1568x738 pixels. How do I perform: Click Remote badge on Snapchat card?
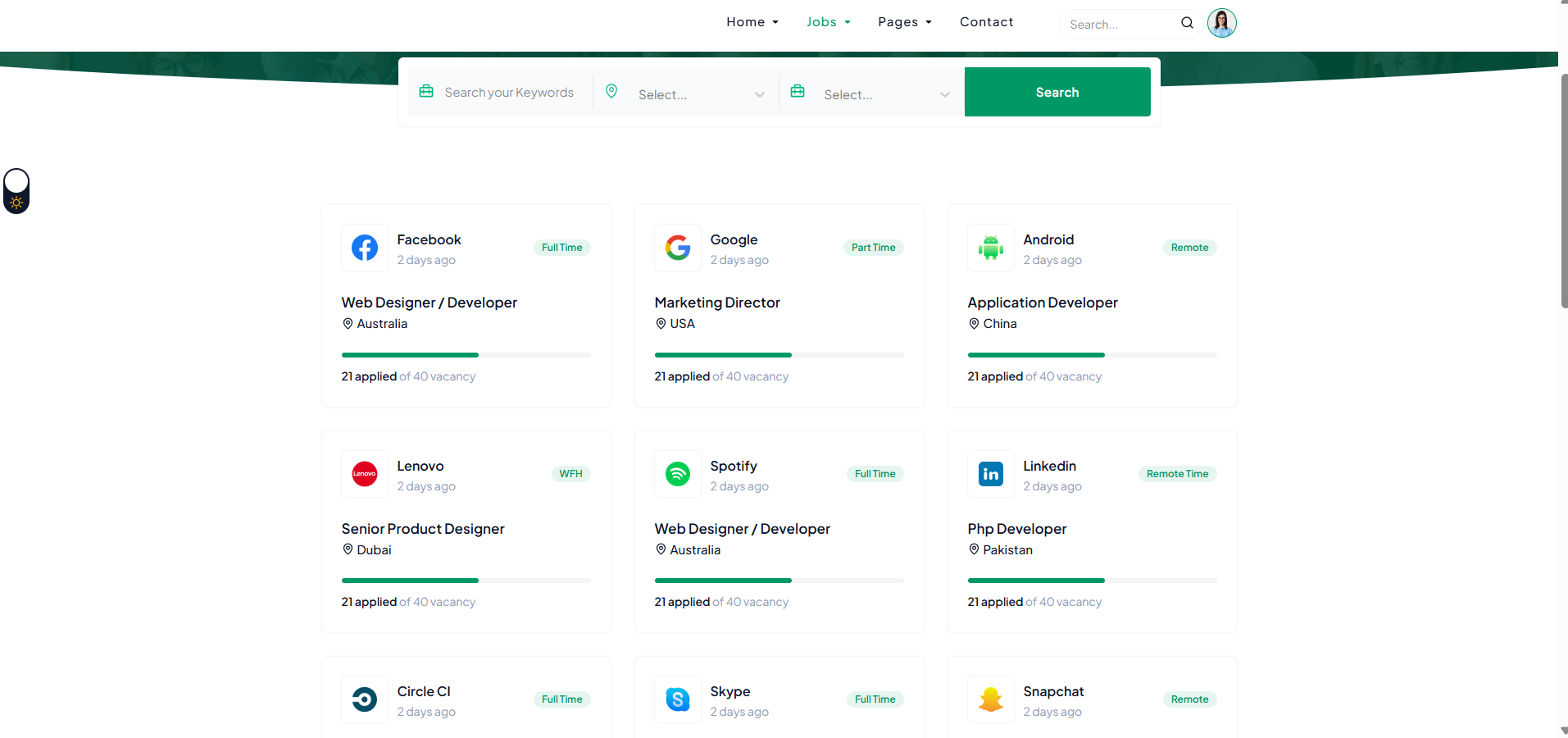[x=1190, y=699]
